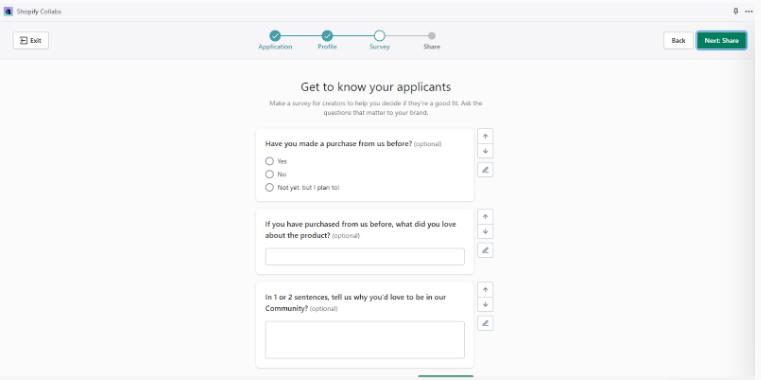
Task: Move 'what did you love' question down
Action: coord(485,231)
